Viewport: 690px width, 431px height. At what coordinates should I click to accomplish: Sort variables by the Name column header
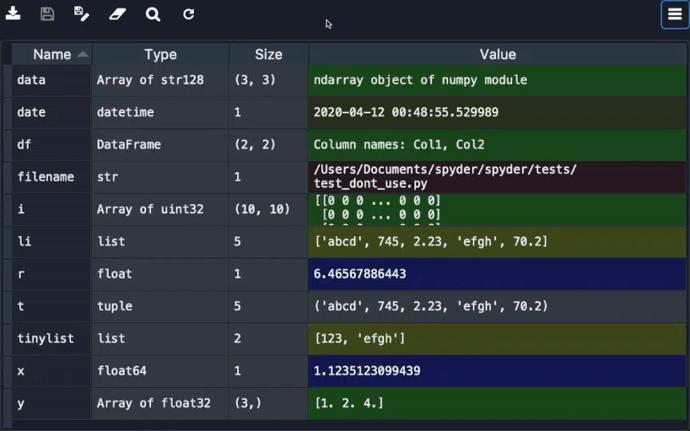tap(52, 55)
